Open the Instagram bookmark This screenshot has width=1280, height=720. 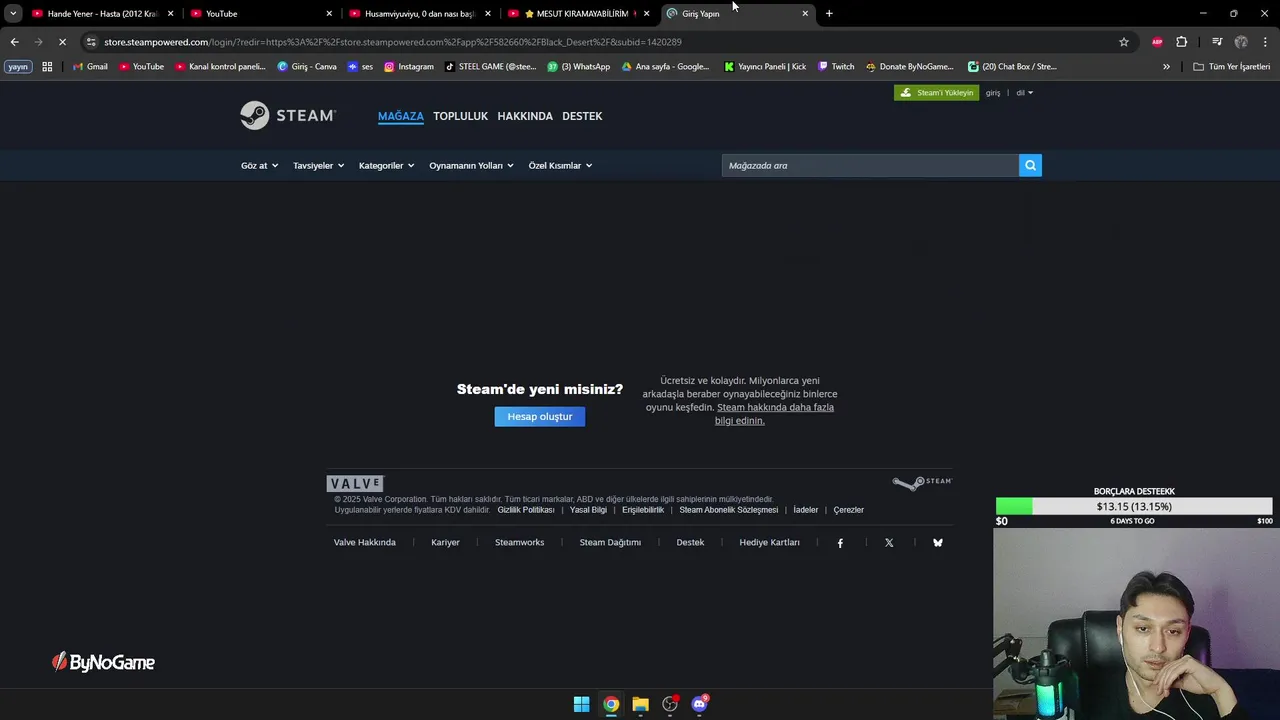point(409,67)
